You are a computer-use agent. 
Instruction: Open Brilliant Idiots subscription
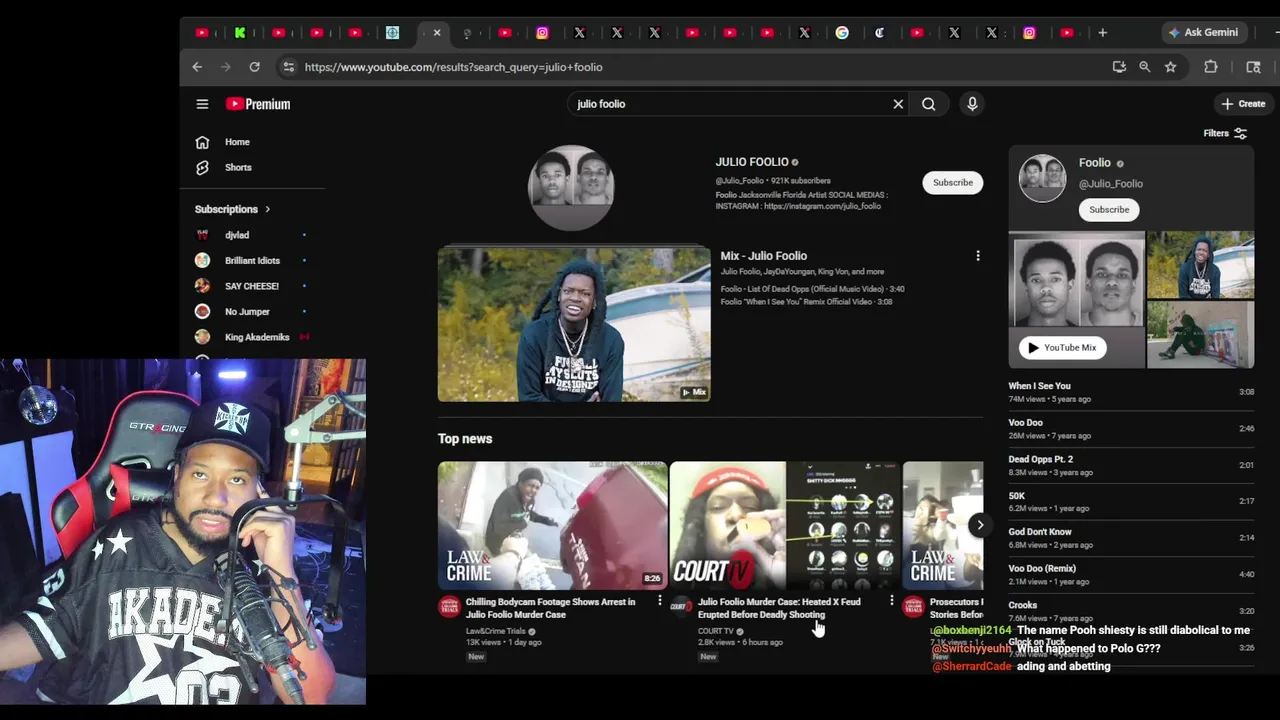[x=250, y=260]
